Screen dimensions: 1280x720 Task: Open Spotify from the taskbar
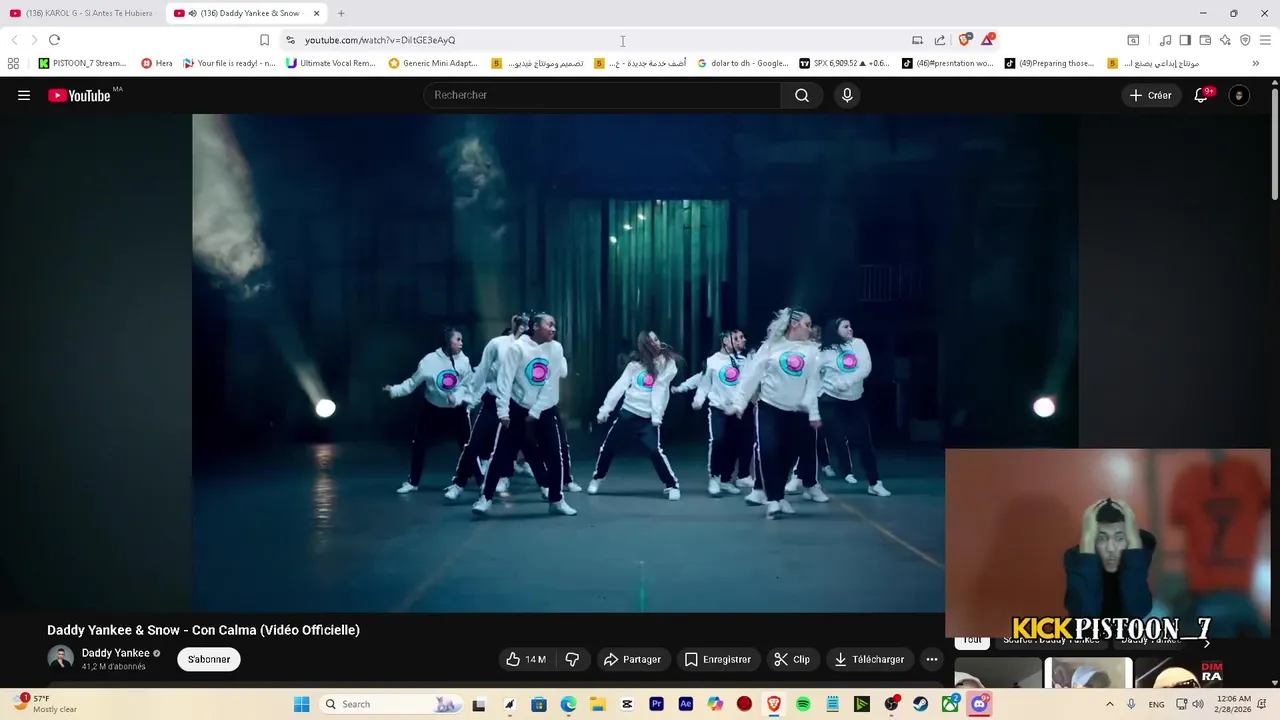coord(803,704)
